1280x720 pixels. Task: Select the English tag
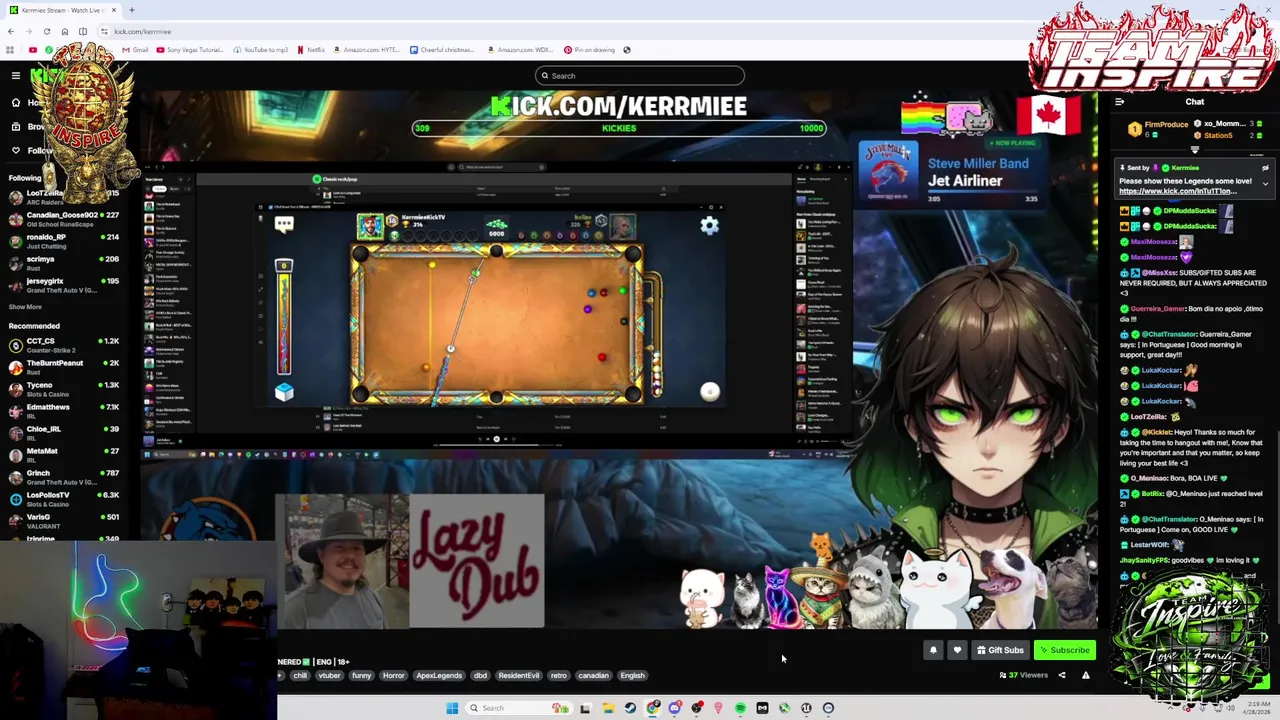tap(632, 676)
